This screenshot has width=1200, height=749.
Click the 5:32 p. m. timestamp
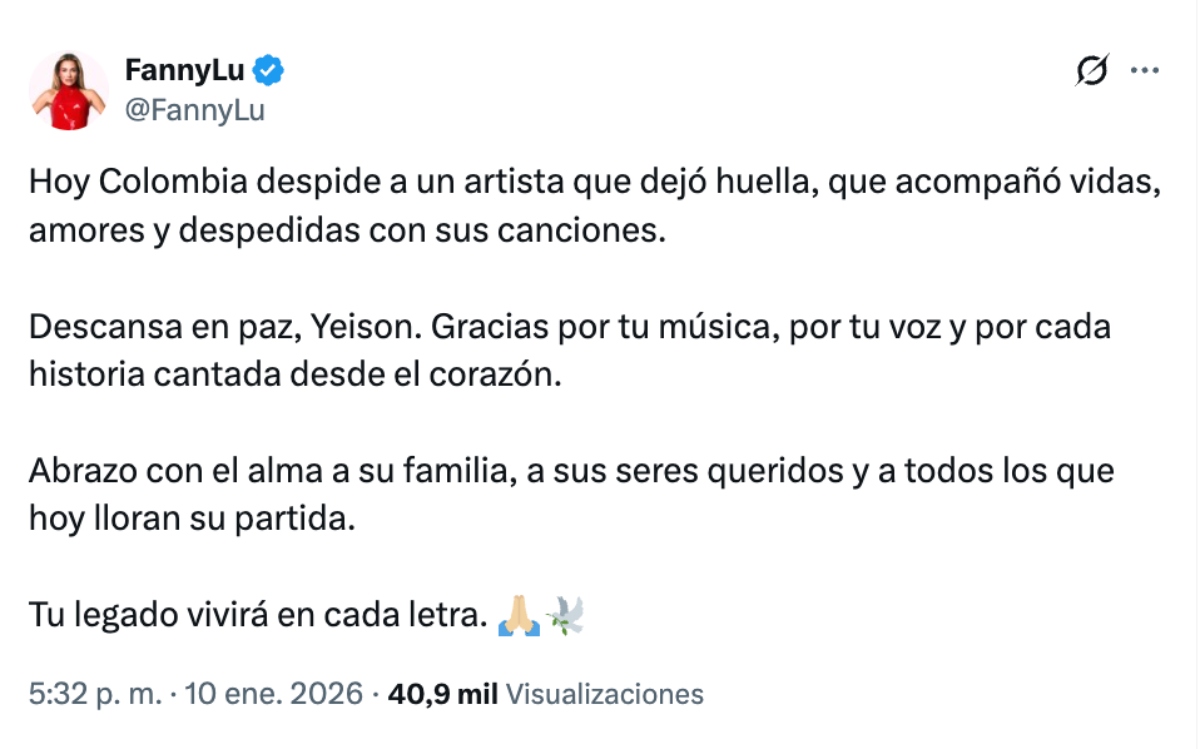click(95, 694)
